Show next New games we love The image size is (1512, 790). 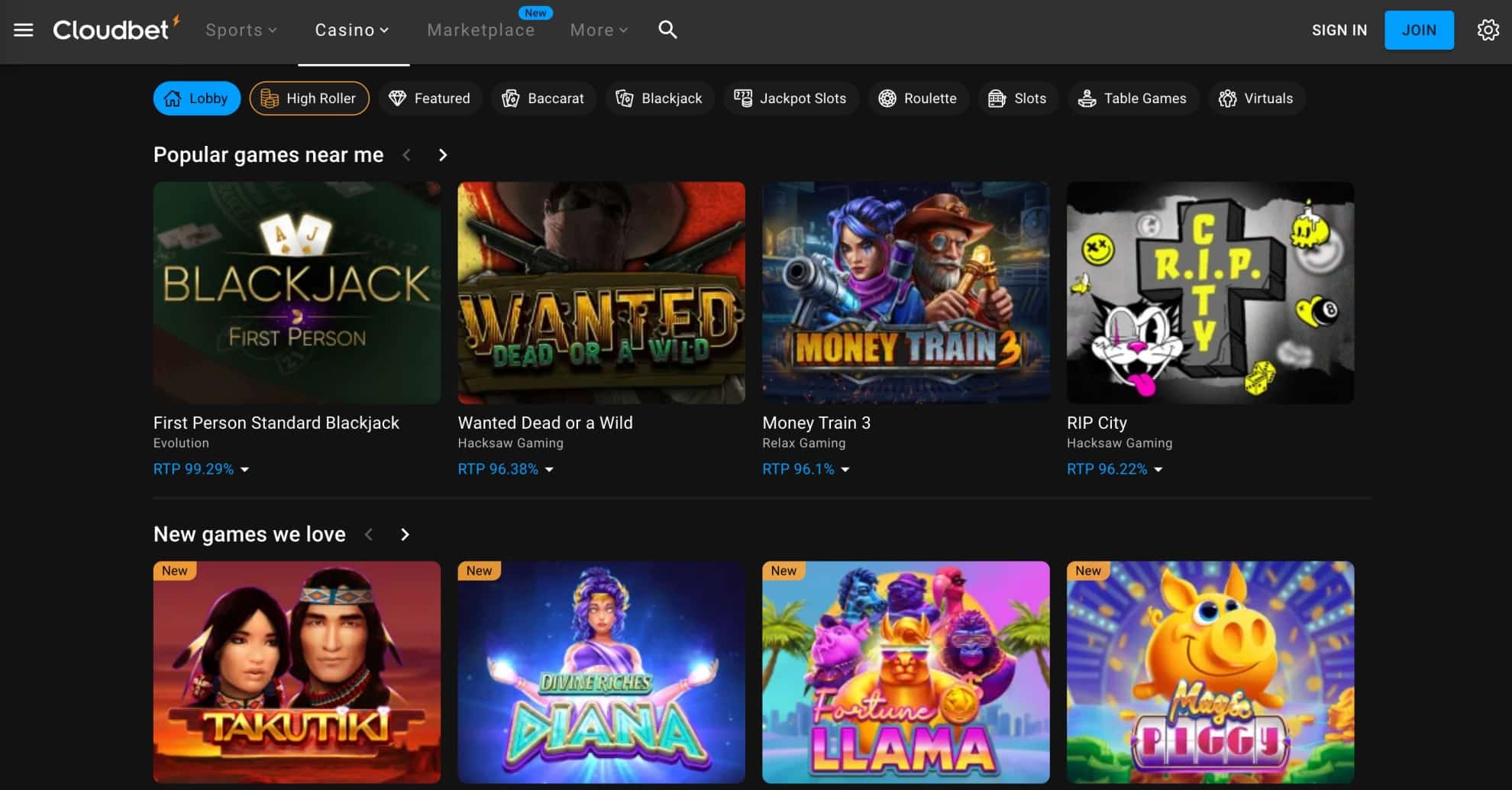click(405, 535)
